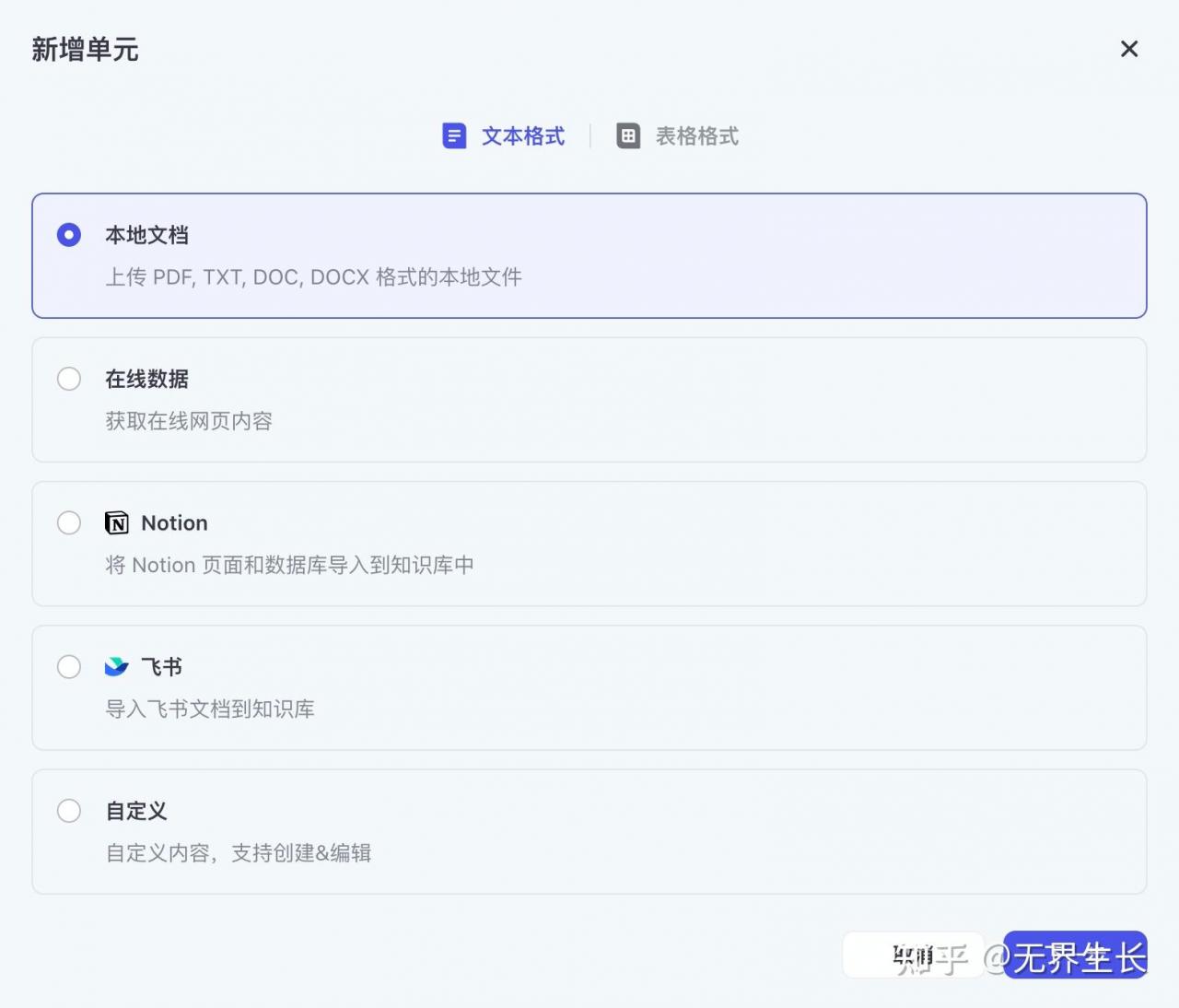Click the Notion logo icon
This screenshot has height=1008, width=1179.
click(117, 523)
